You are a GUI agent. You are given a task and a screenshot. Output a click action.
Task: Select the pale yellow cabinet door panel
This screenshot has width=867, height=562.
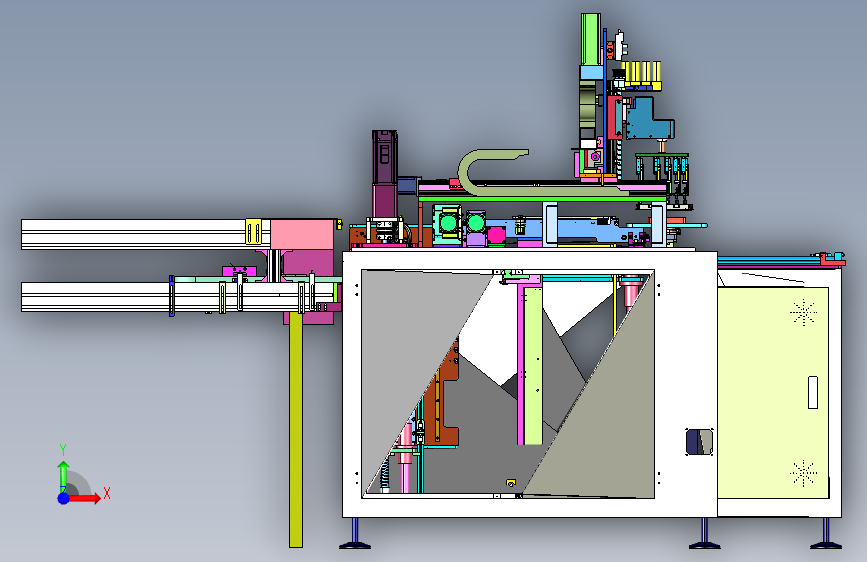(772, 392)
